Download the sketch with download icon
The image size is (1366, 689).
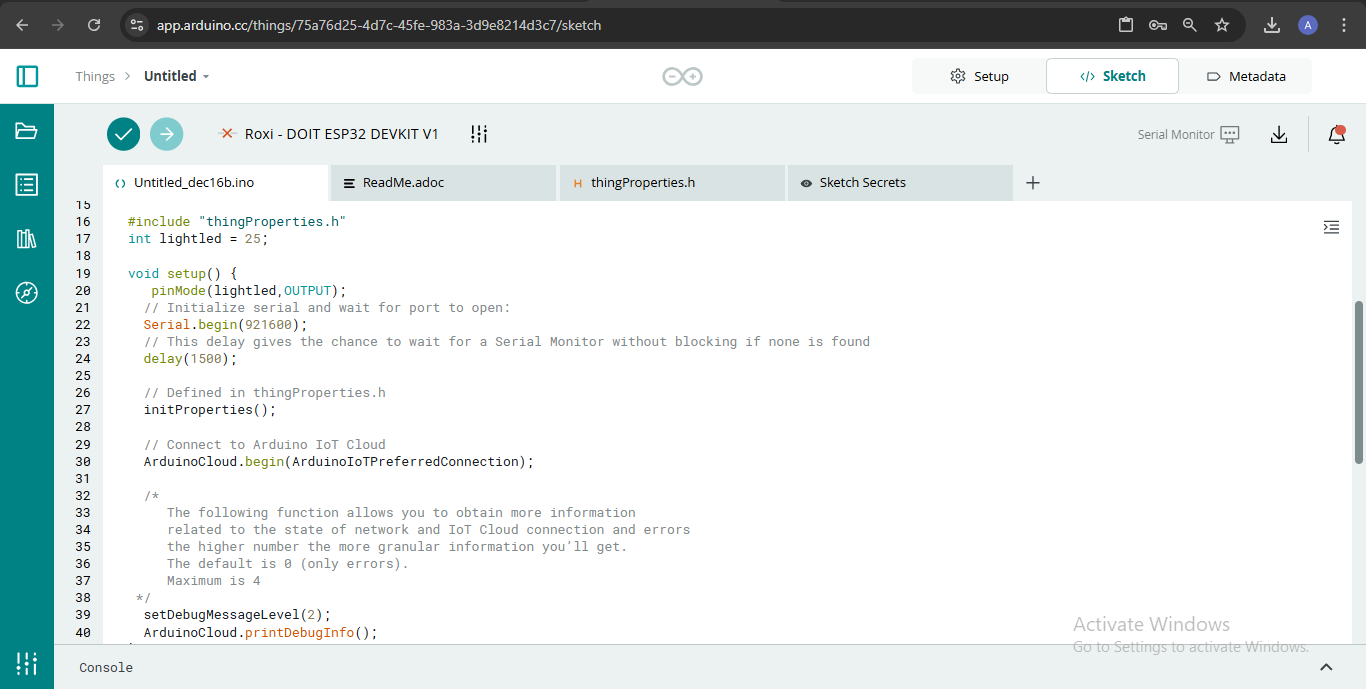[x=1279, y=134]
